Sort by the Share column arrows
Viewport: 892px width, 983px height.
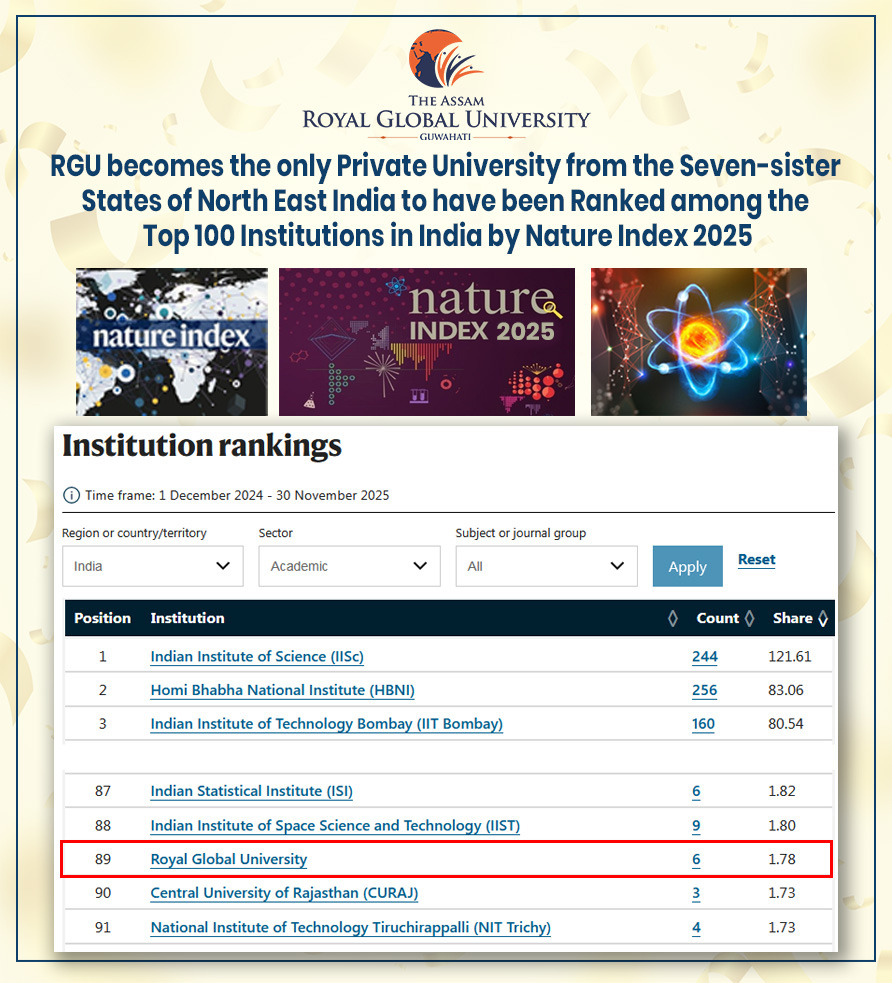pos(823,619)
